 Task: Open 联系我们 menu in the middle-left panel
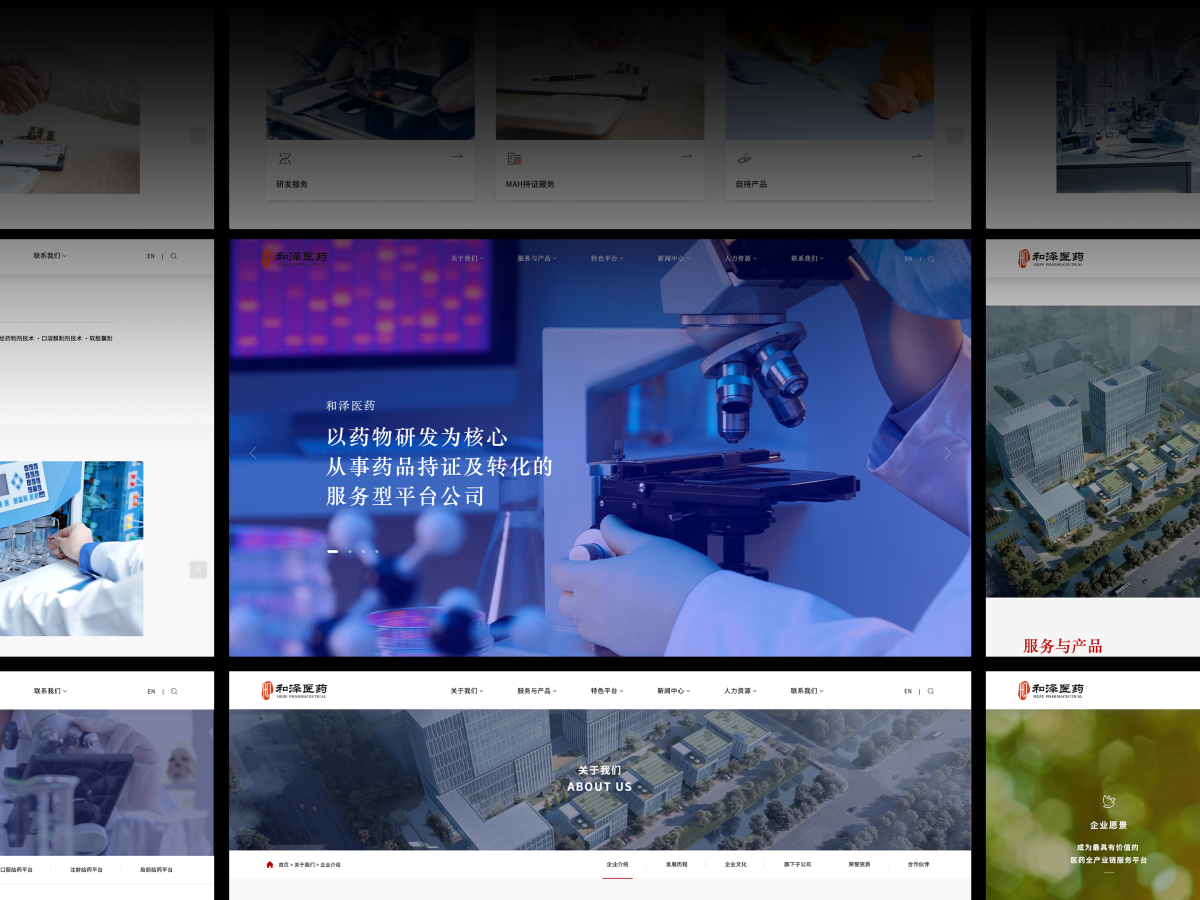tap(50, 256)
